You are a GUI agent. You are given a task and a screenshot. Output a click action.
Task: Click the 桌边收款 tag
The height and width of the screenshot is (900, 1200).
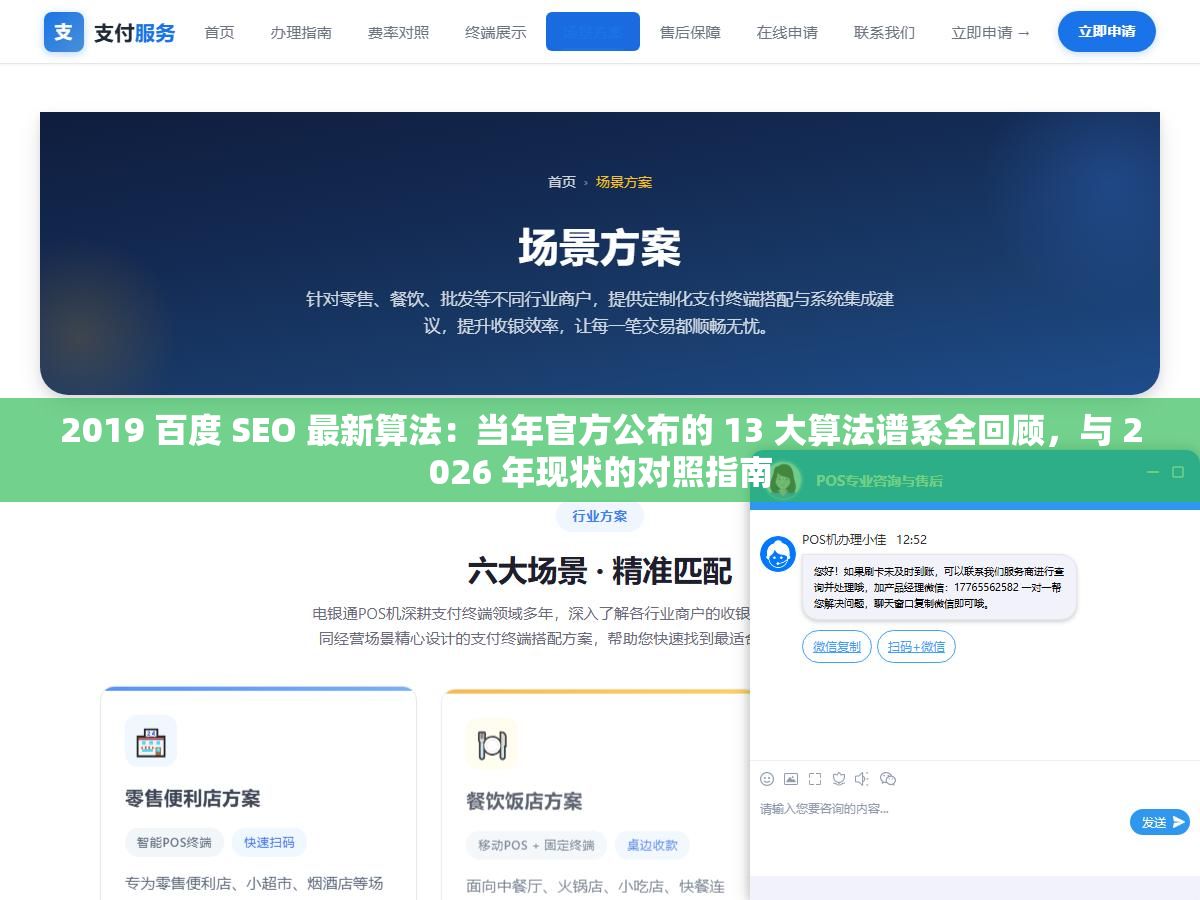coord(652,845)
